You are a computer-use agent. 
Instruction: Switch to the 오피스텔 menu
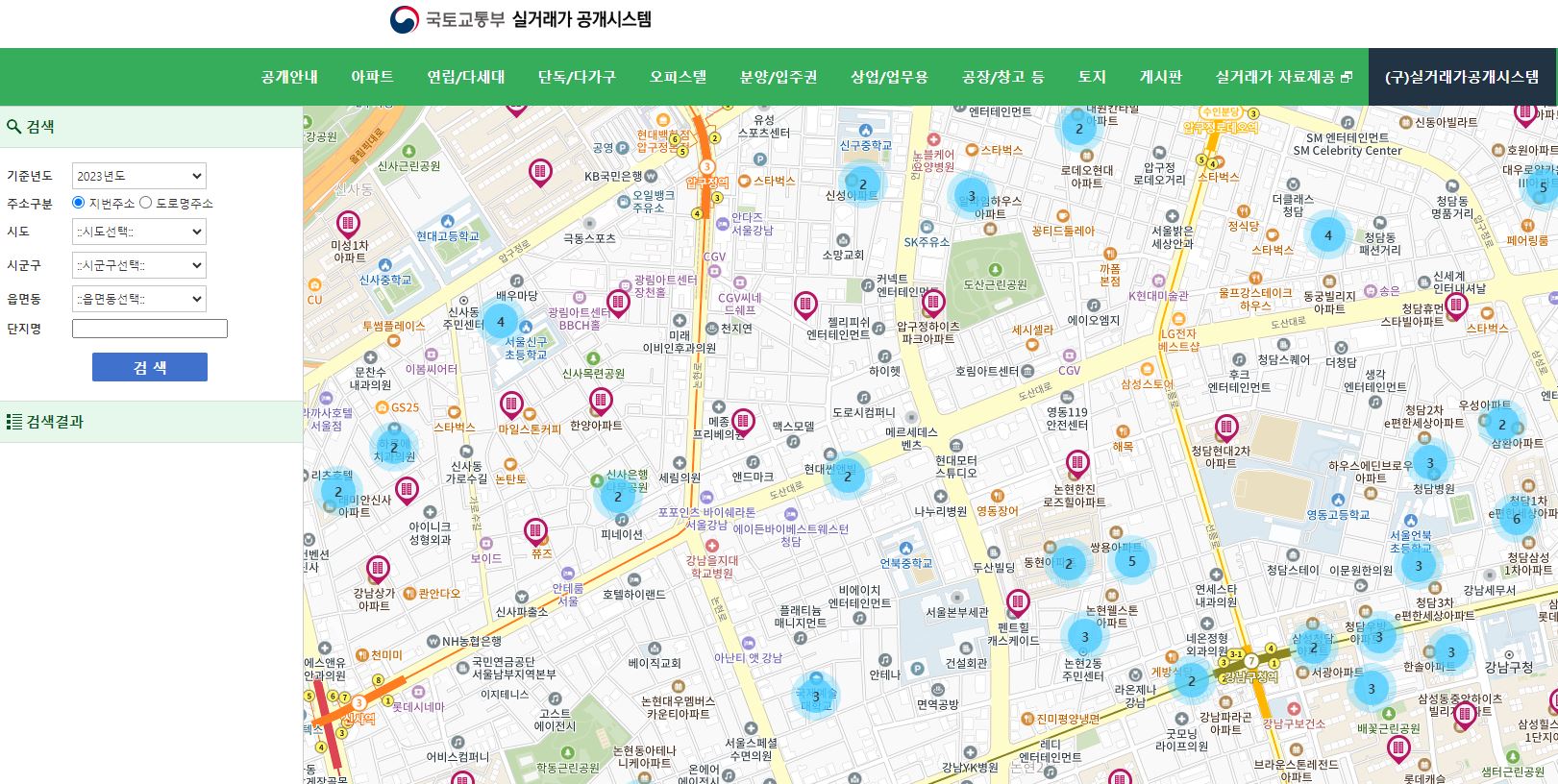pyautogui.click(x=678, y=77)
